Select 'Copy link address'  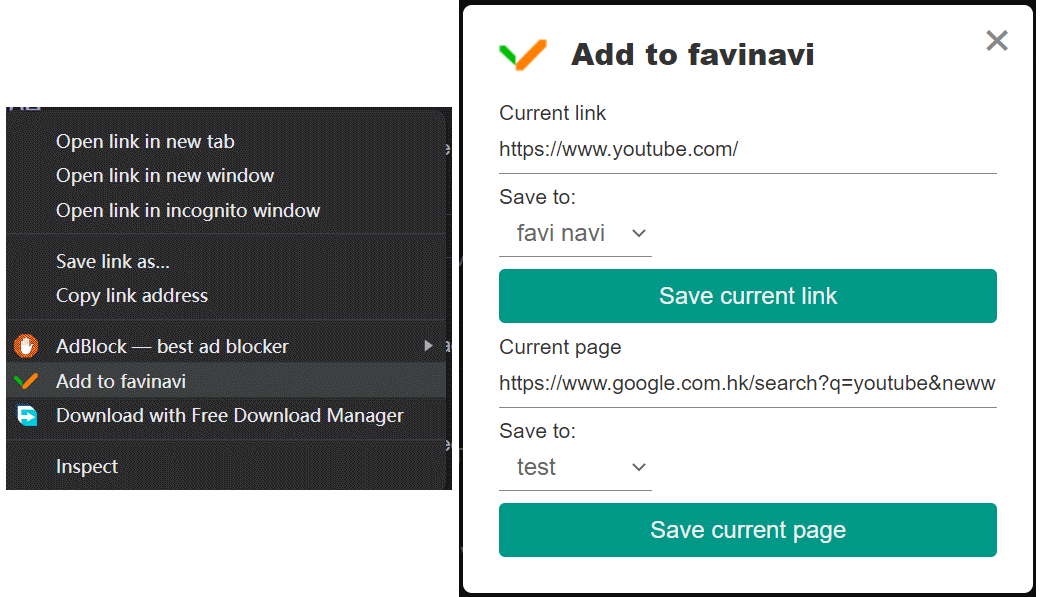tap(131, 295)
